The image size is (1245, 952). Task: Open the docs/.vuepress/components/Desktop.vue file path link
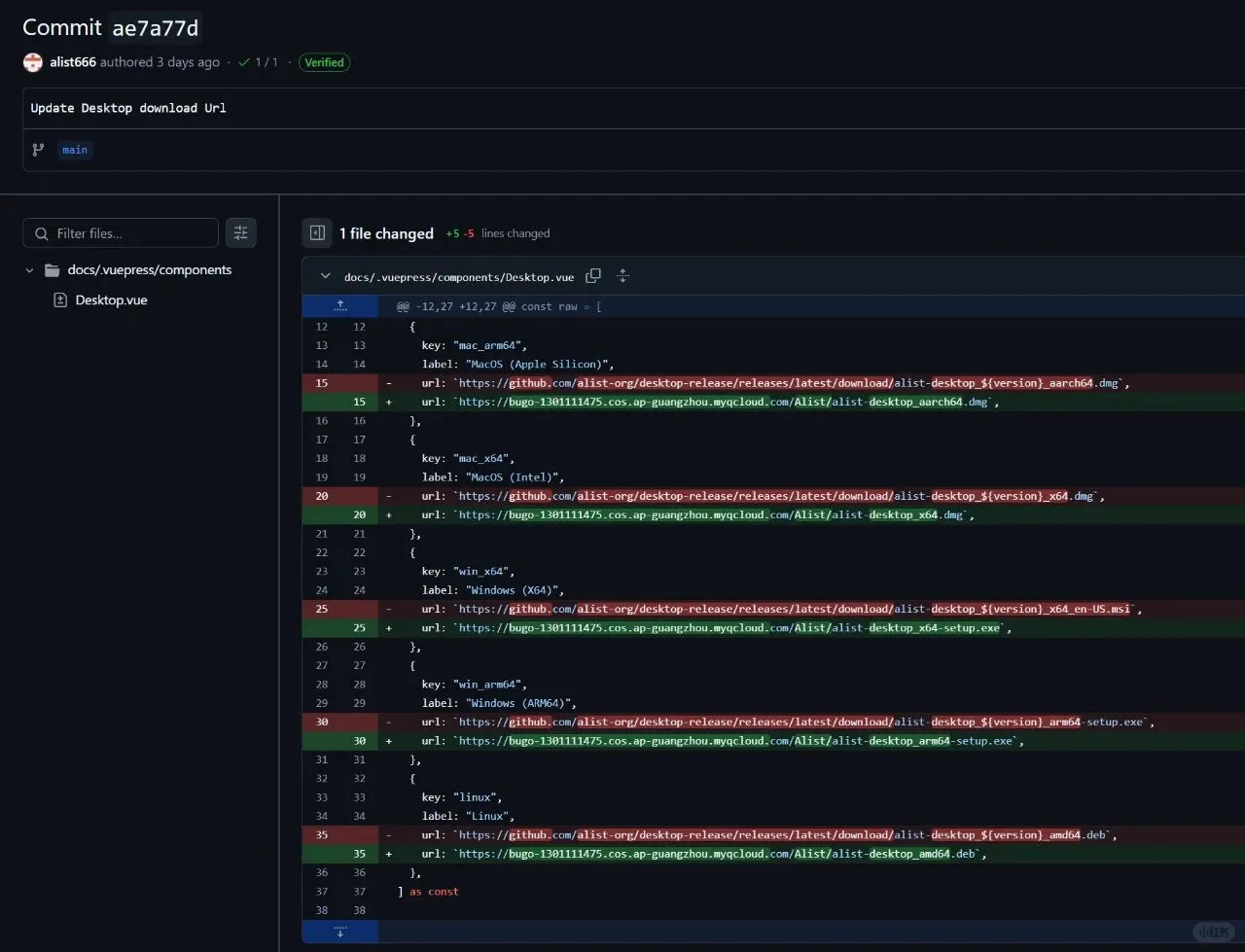coord(459,277)
